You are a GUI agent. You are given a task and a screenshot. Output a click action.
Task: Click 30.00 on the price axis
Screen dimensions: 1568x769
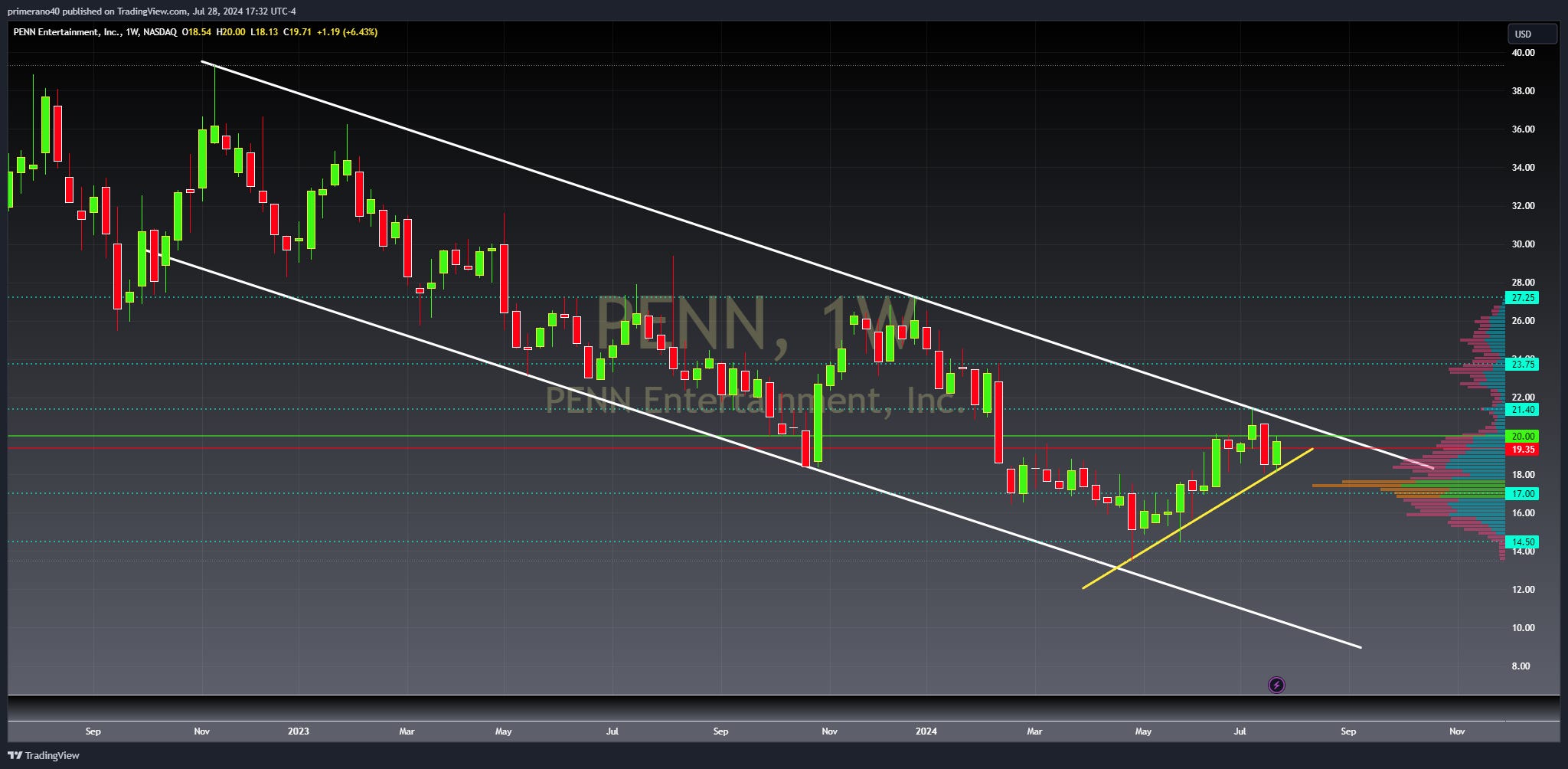pyautogui.click(x=1523, y=244)
